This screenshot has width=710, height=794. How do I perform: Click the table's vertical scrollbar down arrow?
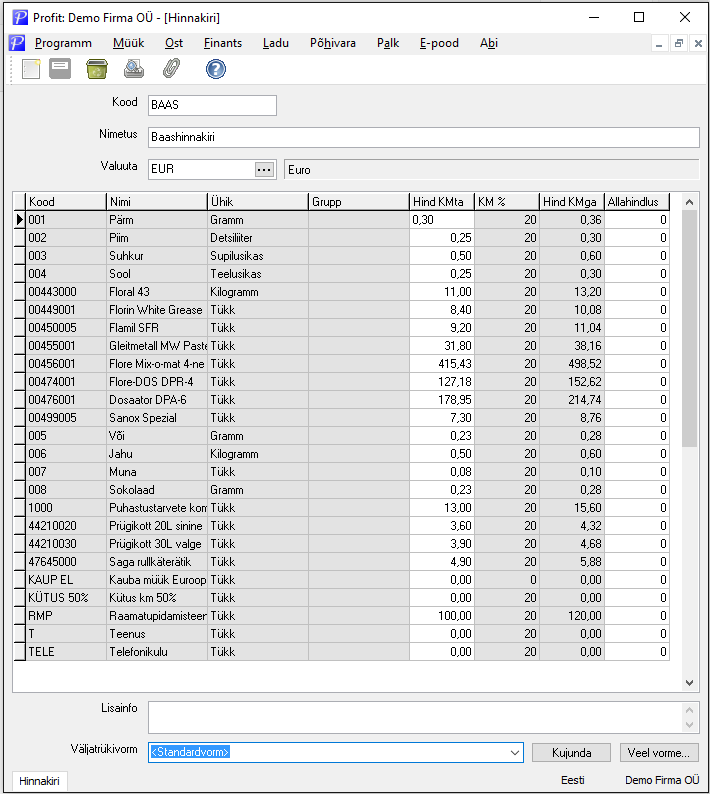(x=689, y=683)
